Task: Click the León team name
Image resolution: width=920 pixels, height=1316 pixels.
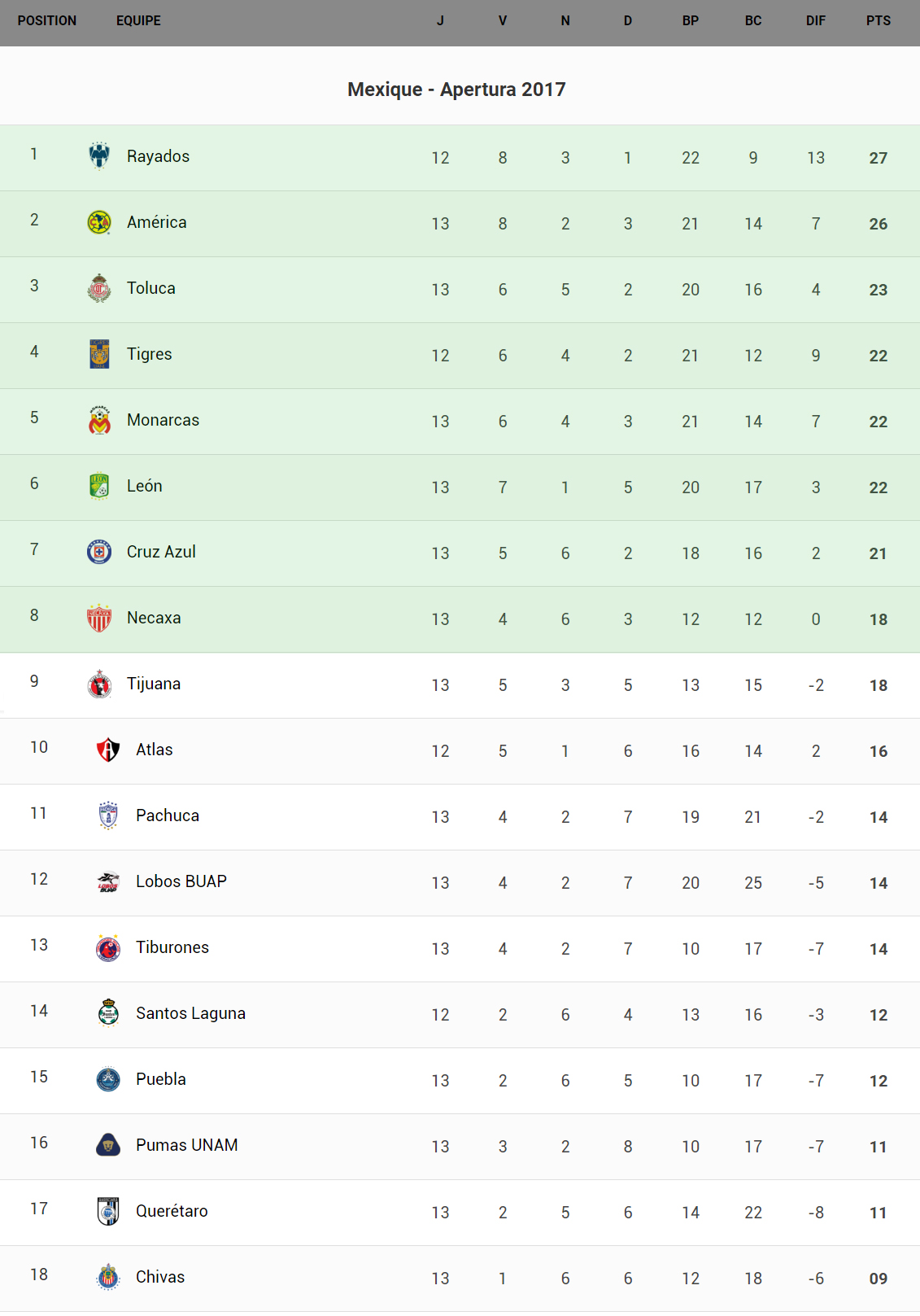Action: coord(145,486)
